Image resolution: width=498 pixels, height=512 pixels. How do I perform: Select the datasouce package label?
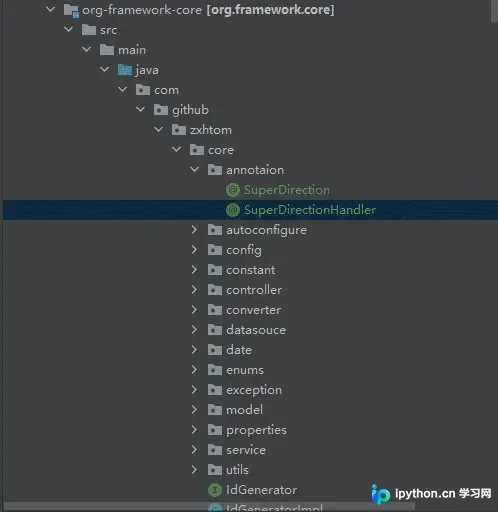pos(256,330)
